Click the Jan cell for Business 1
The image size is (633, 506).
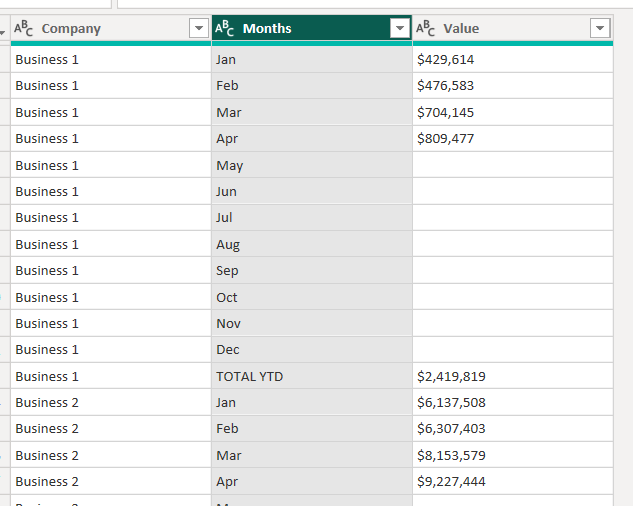[312, 59]
